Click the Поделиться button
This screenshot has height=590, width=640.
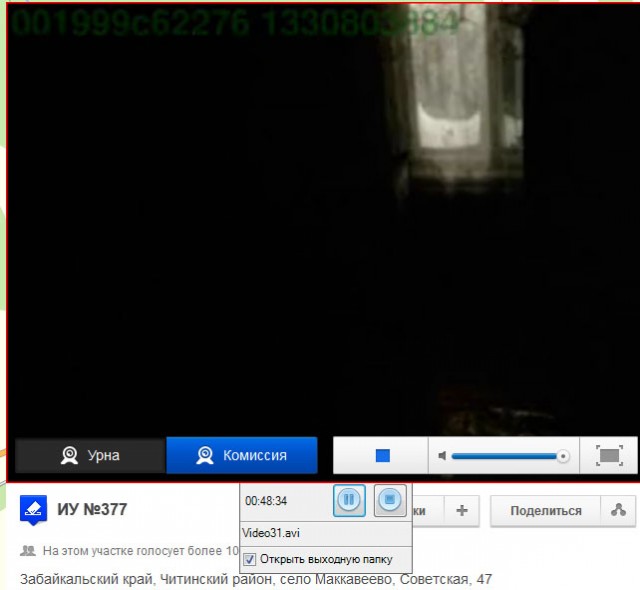click(x=546, y=511)
